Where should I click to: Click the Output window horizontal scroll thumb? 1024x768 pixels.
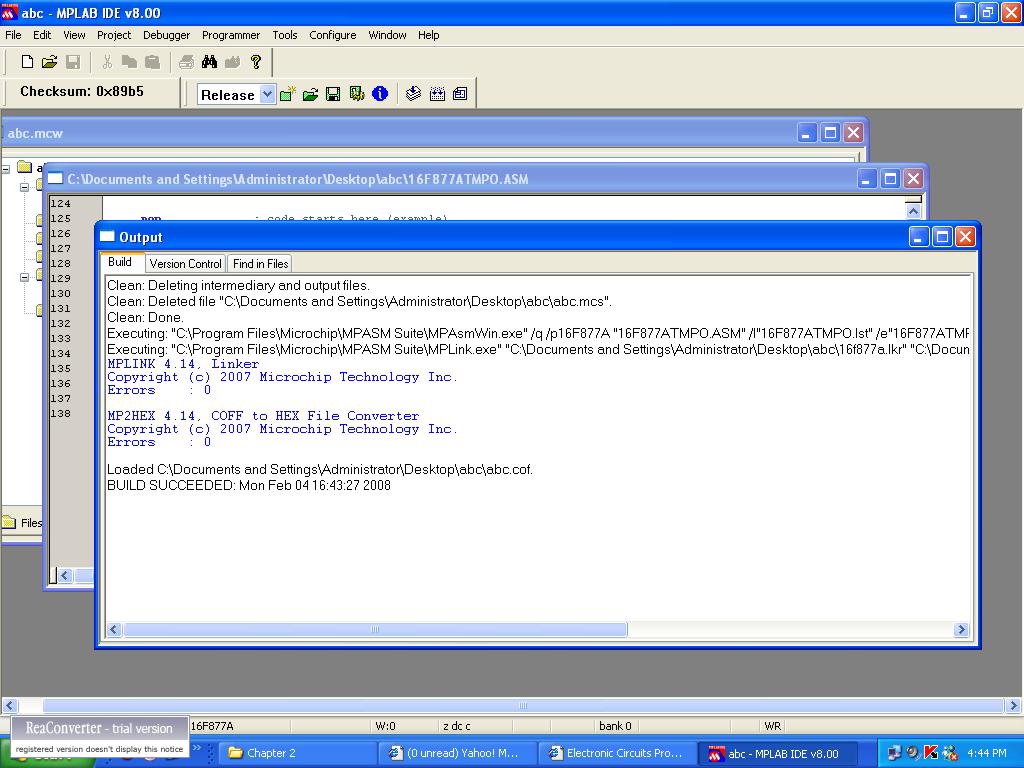pos(375,630)
